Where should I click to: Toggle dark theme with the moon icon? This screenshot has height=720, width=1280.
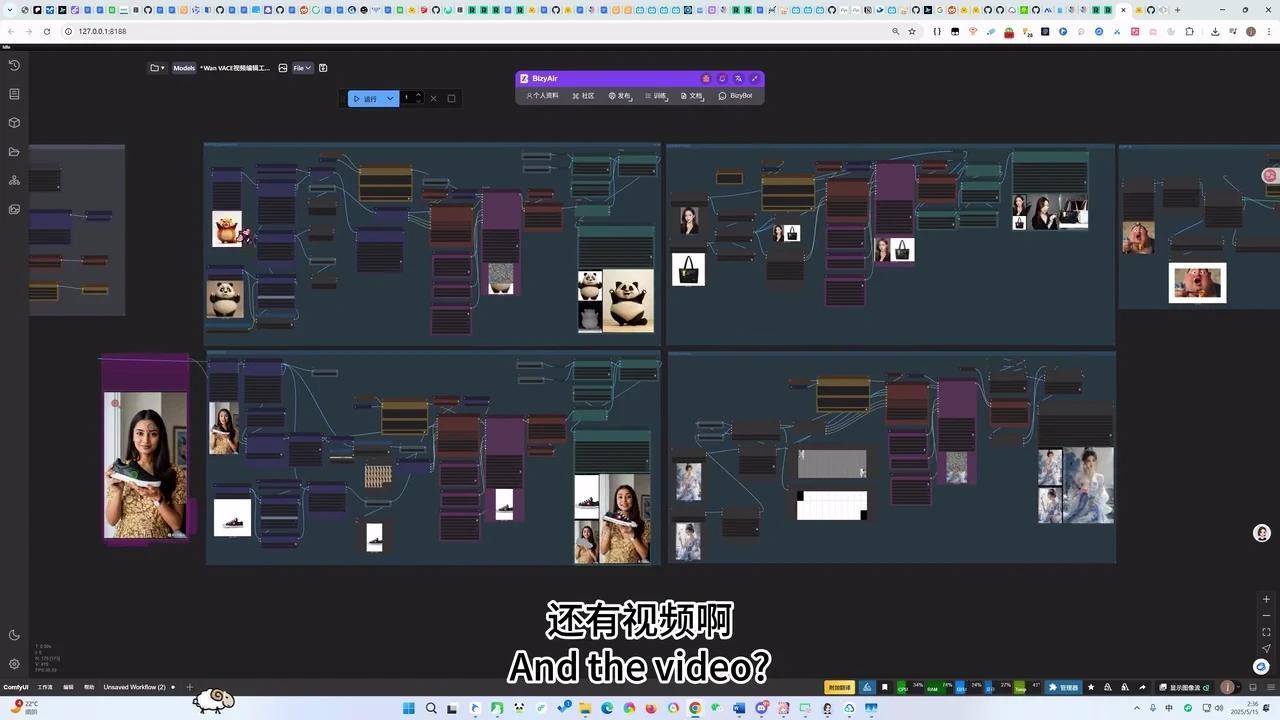[x=14, y=634]
